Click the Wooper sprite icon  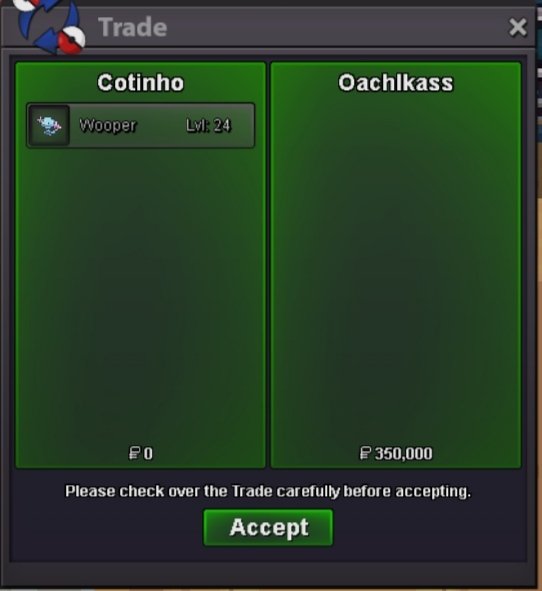pyautogui.click(x=49, y=126)
